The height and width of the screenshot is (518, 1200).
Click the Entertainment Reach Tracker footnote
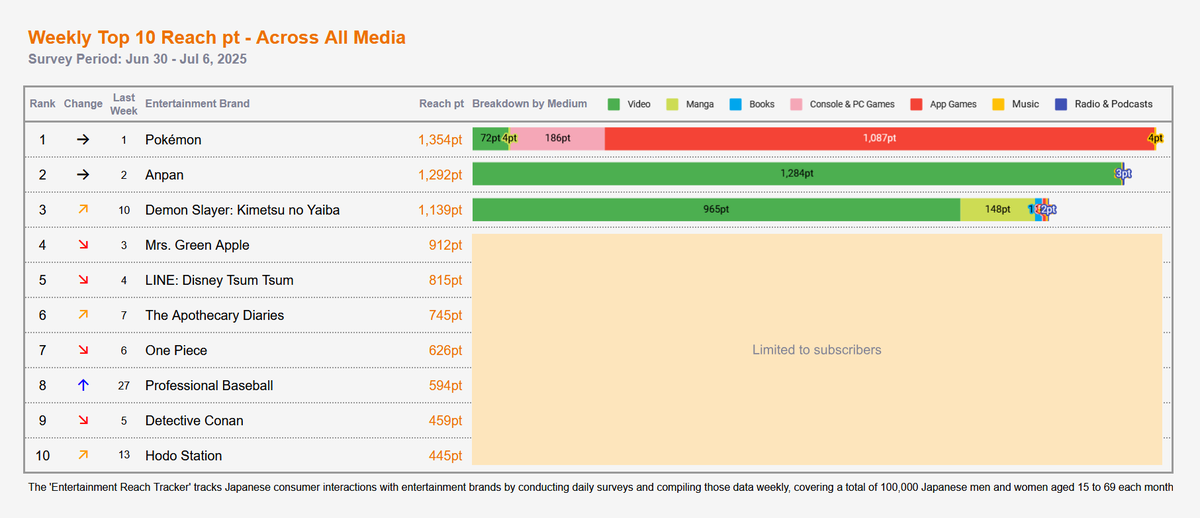(x=602, y=487)
